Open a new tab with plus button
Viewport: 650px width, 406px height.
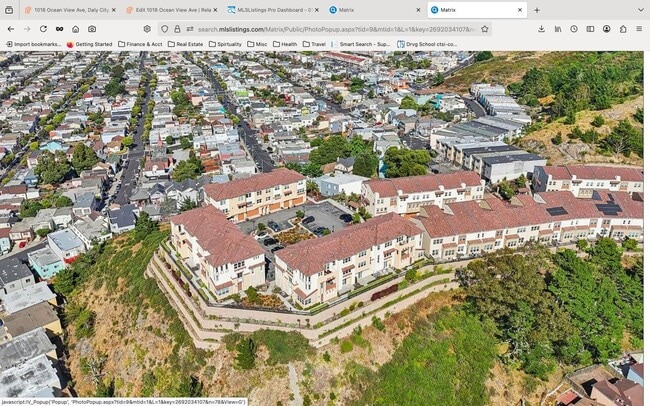click(537, 10)
